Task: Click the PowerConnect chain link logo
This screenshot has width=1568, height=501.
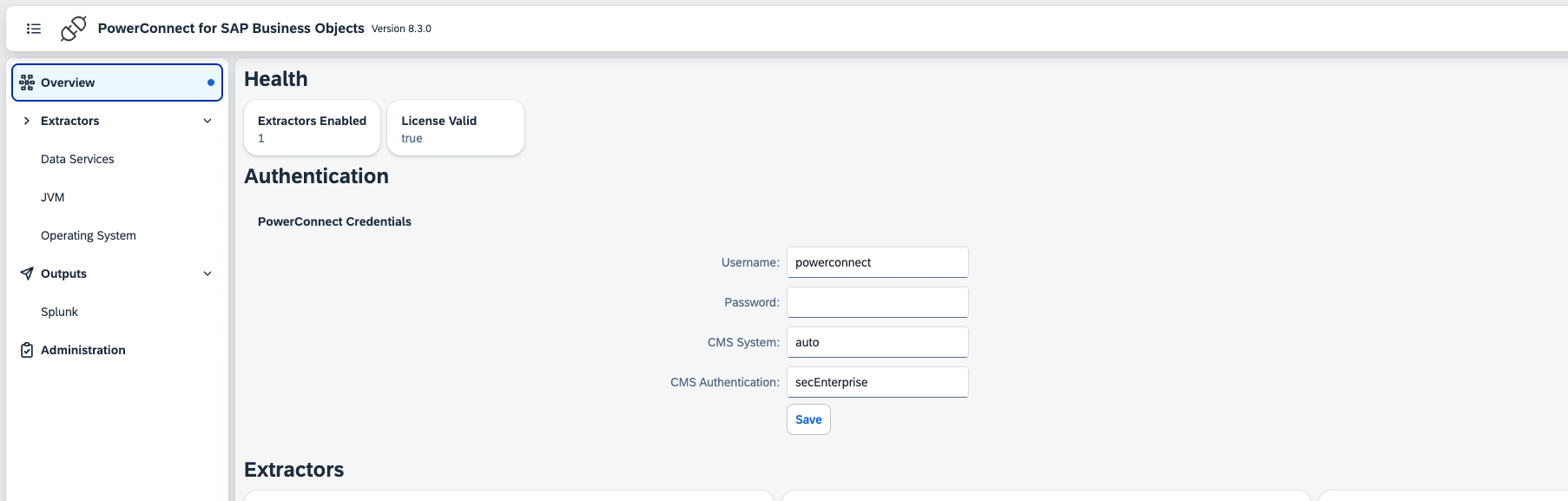Action: 73,29
